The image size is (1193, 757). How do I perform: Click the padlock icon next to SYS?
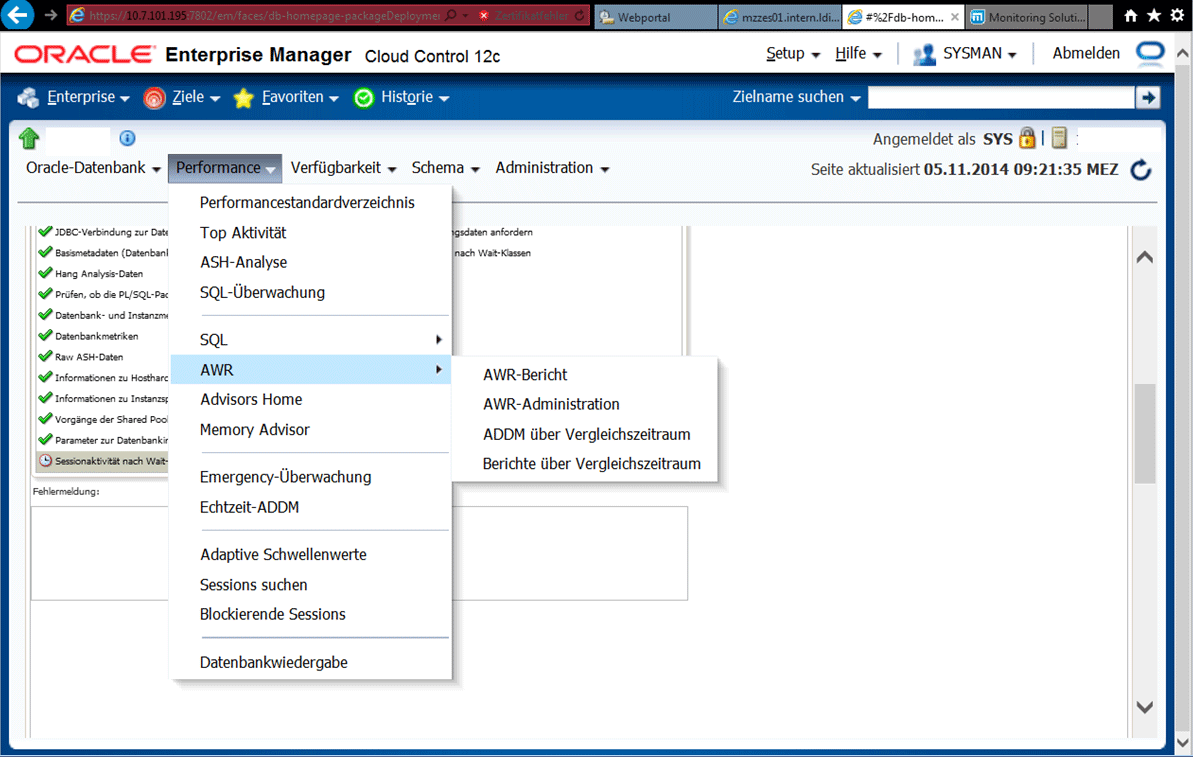[x=1027, y=139]
